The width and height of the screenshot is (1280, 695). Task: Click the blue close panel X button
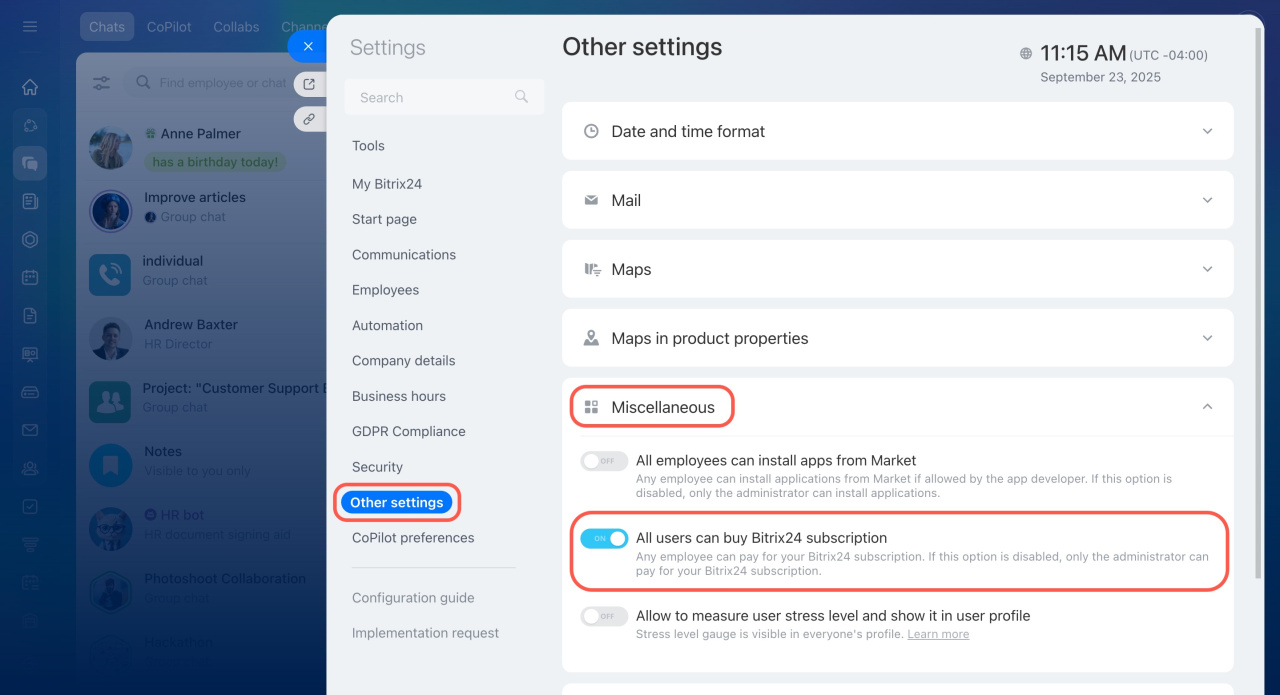[308, 46]
